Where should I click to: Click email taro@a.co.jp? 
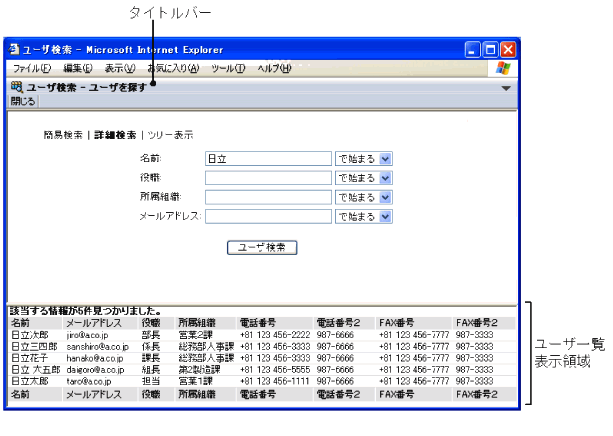pos(89,381)
